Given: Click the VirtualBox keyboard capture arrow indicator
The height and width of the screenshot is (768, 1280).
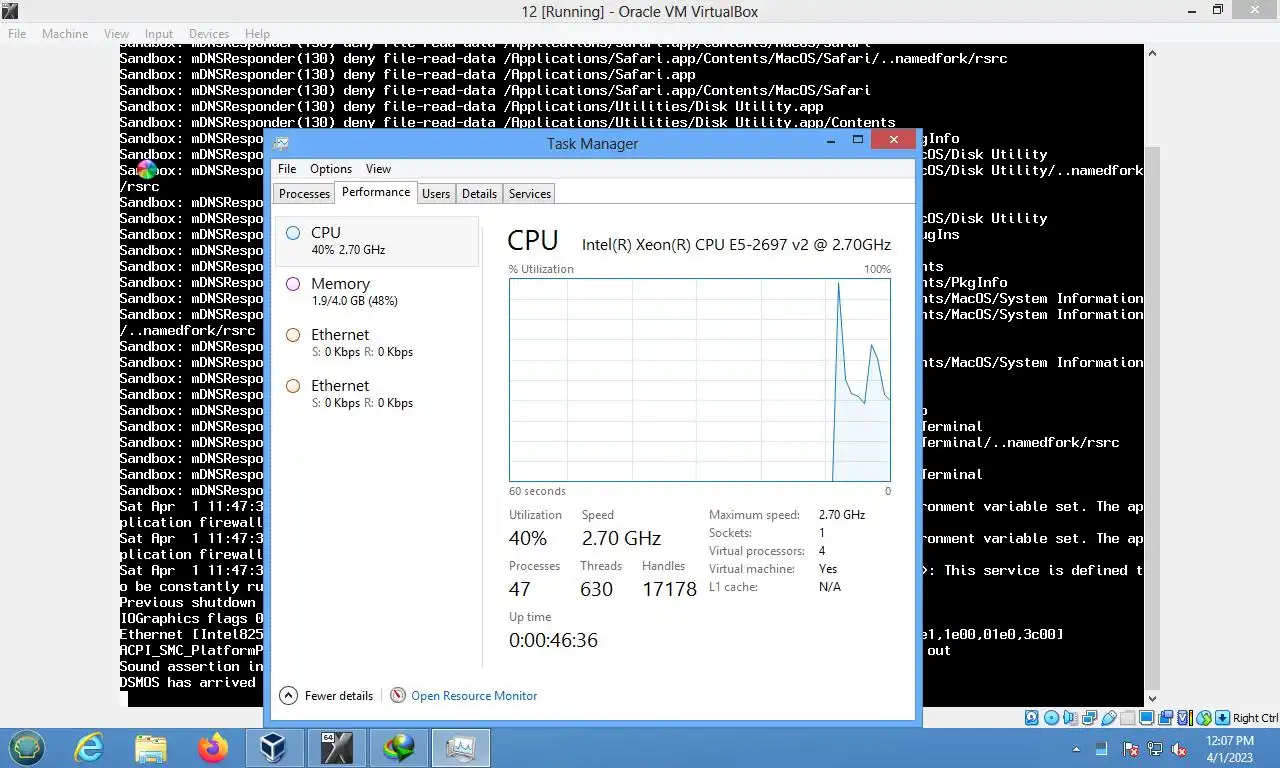Looking at the screenshot, I should pyautogui.click(x=1222, y=718).
